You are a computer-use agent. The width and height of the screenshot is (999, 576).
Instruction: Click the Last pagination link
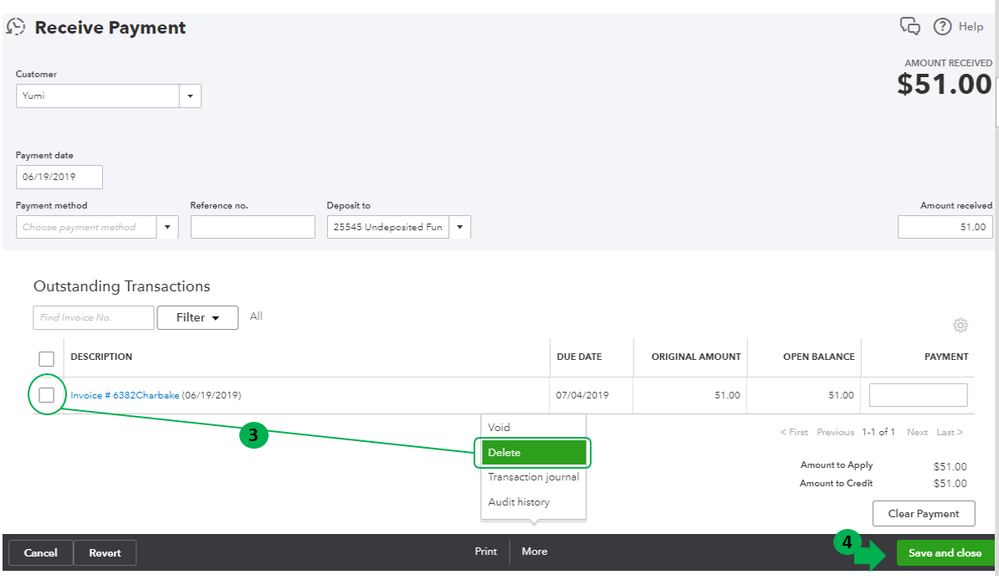[949, 432]
